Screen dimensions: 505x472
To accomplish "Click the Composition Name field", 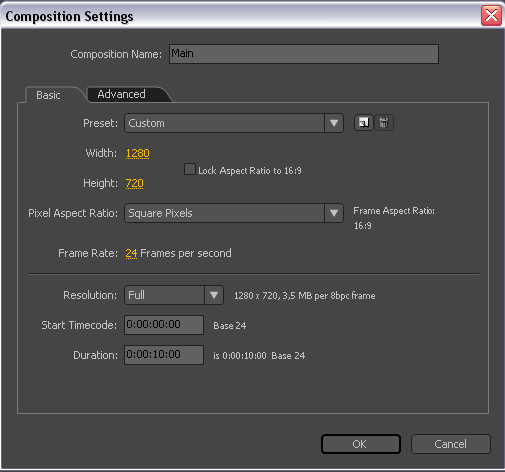I will pyautogui.click(x=304, y=54).
